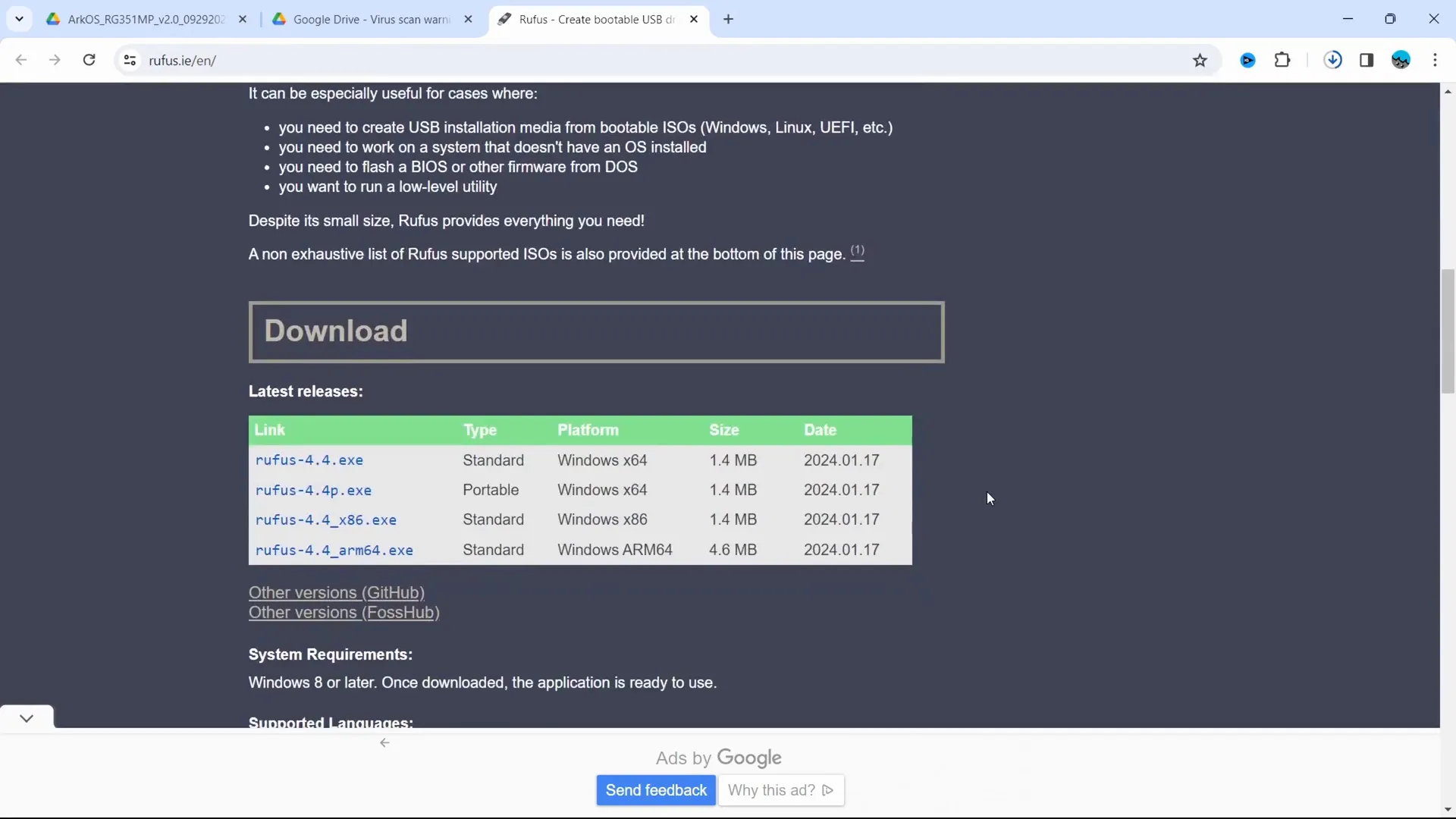Open the profile avatar menu
This screenshot has width=1456, height=819.
[x=1401, y=60]
